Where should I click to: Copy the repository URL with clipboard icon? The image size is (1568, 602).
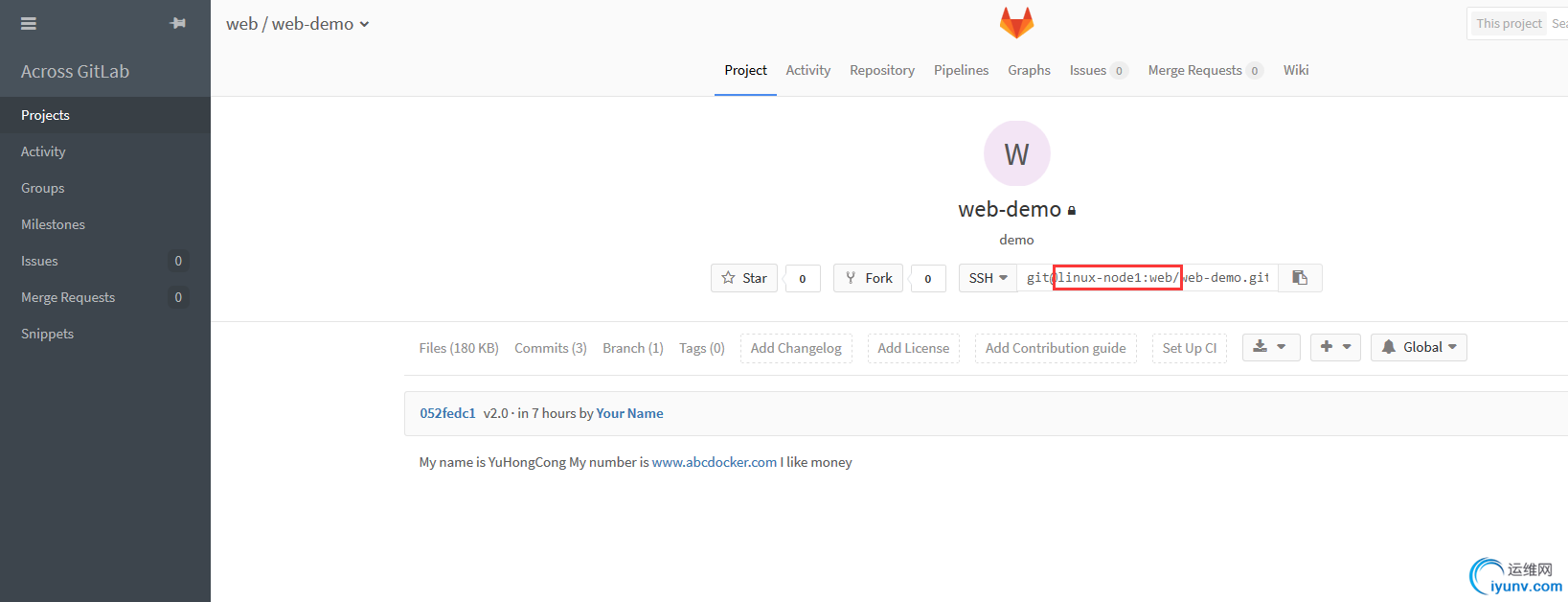[x=1300, y=278]
